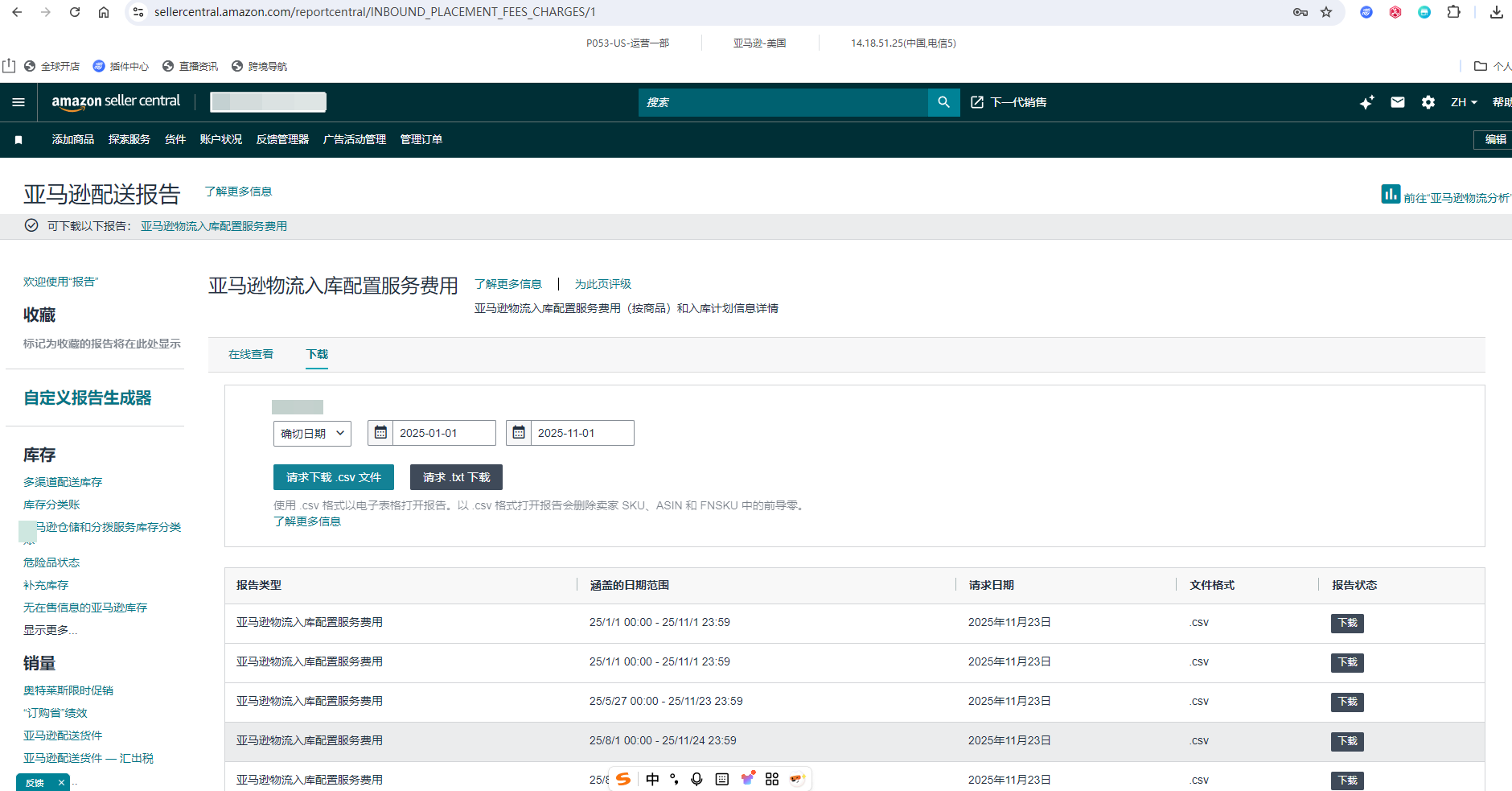Click the Amazon logistics analytics chart icon
1512x791 pixels.
1391,194
